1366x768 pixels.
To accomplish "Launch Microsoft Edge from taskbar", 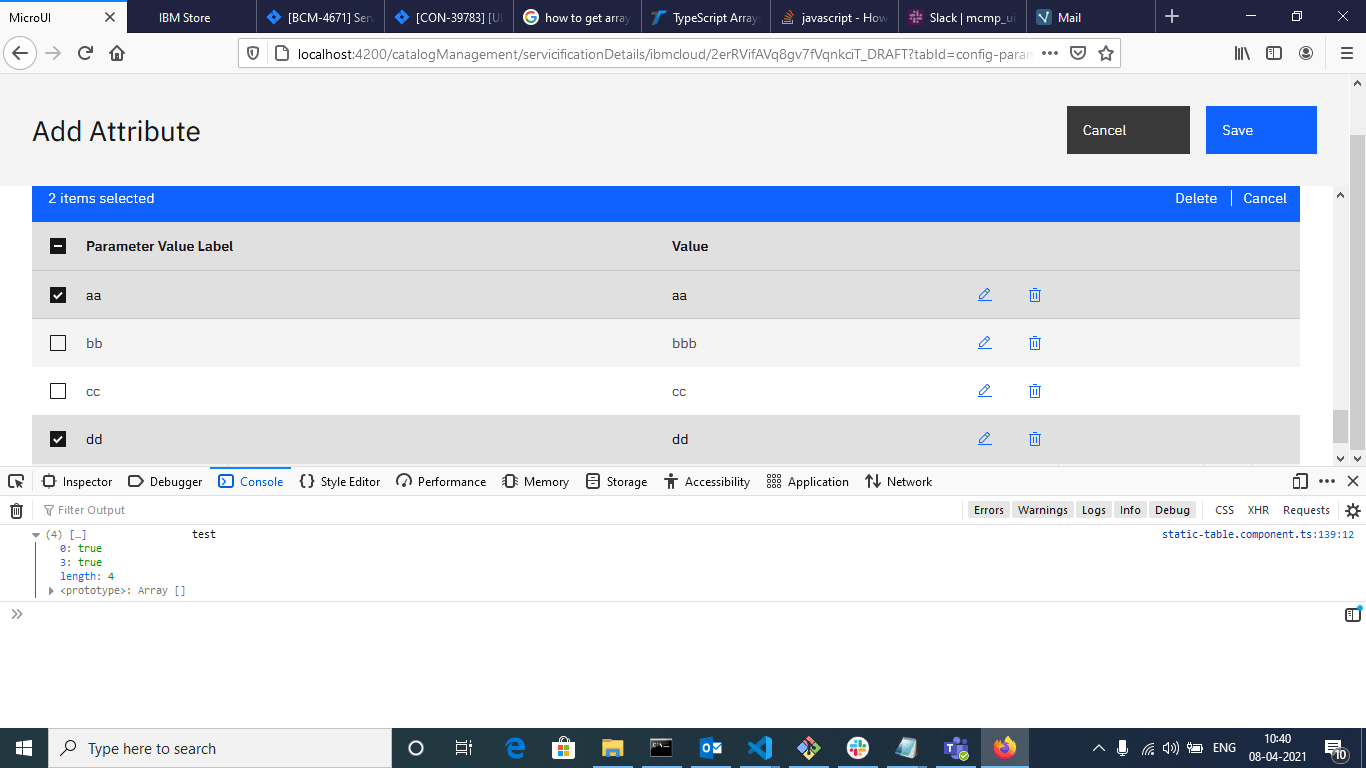I will (515, 748).
